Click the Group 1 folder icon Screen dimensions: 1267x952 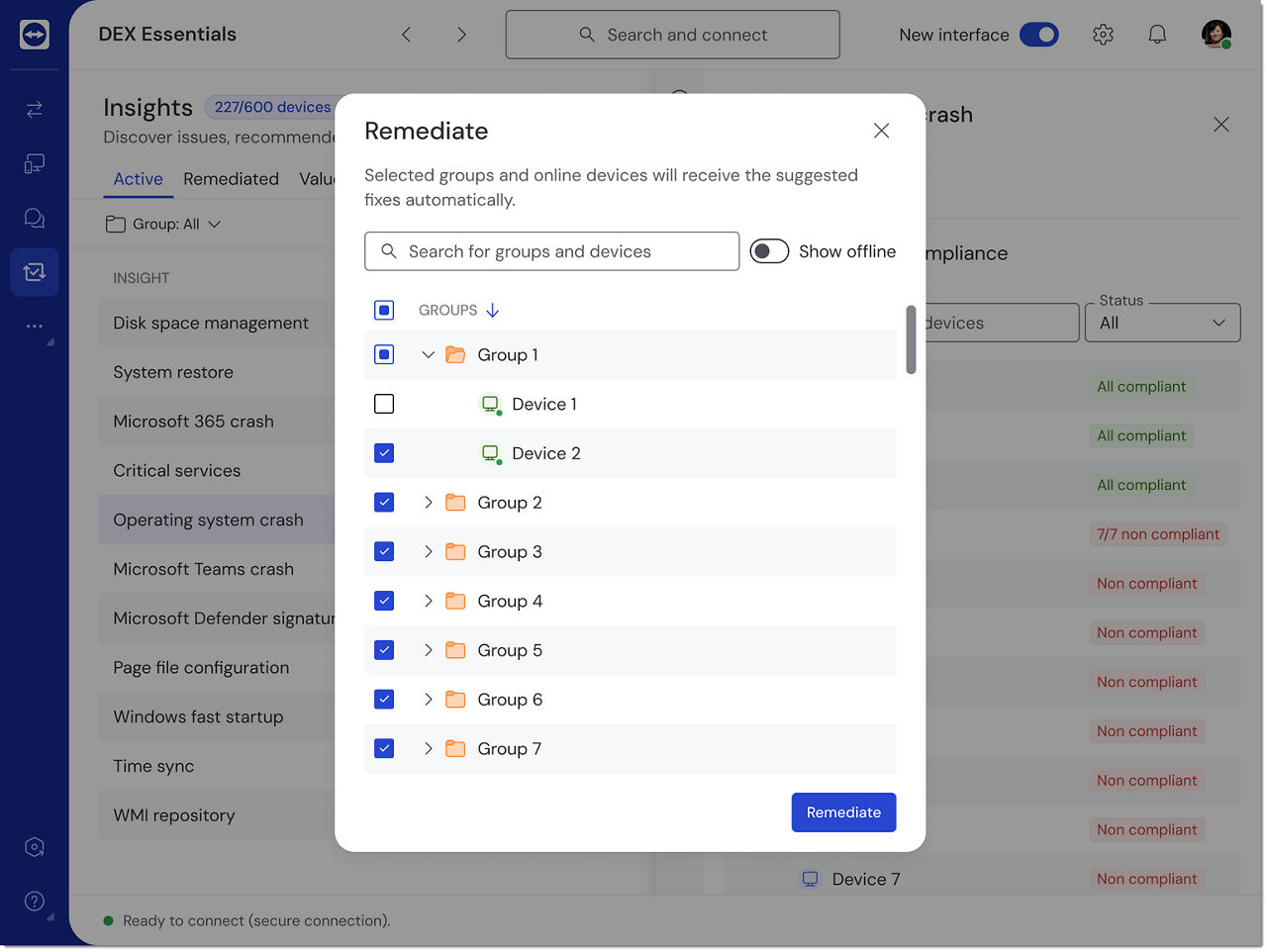[x=455, y=354]
